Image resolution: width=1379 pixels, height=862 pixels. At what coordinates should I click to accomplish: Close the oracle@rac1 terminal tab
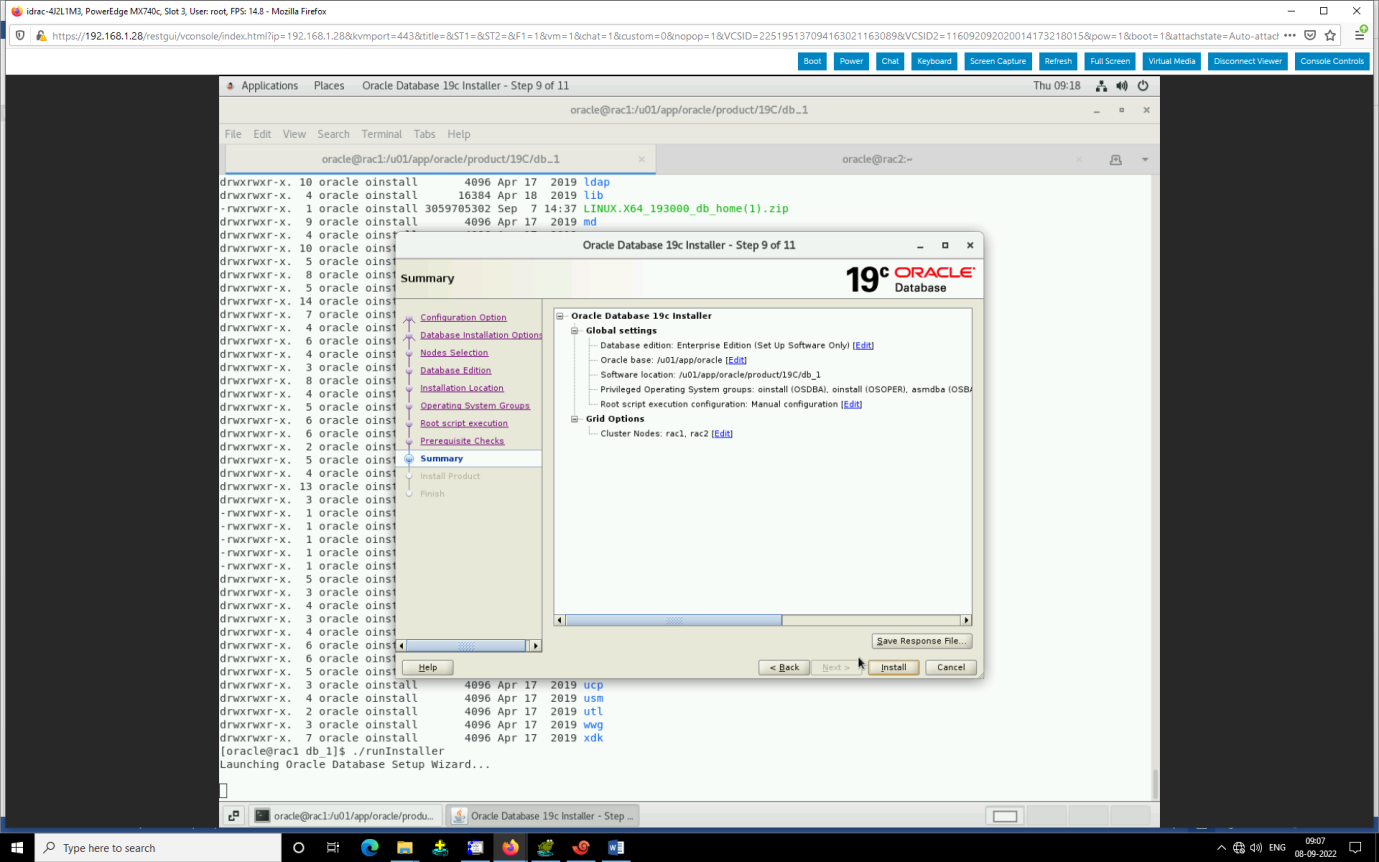[x=642, y=159]
